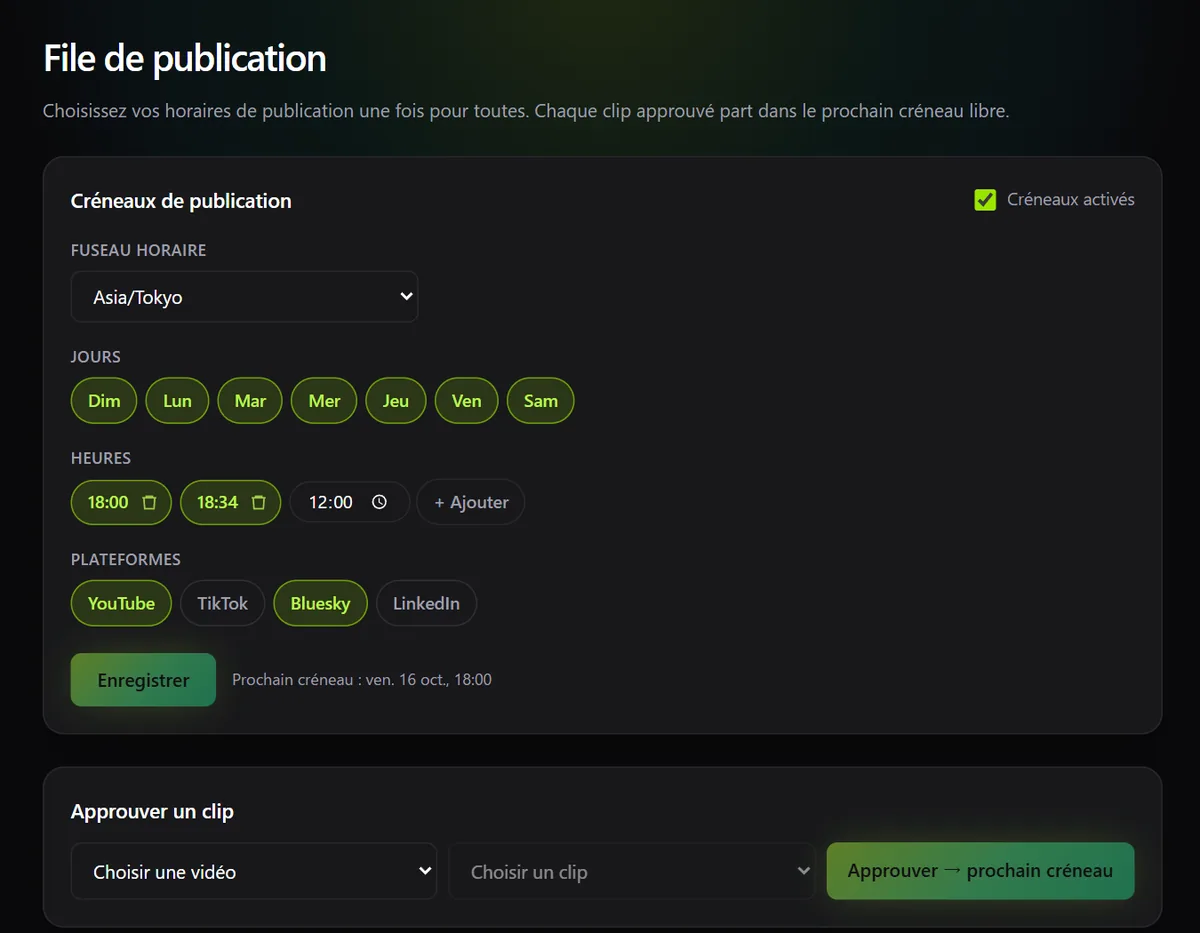Disable the Bluesky platform chip
The image size is (1200, 933).
(320, 603)
